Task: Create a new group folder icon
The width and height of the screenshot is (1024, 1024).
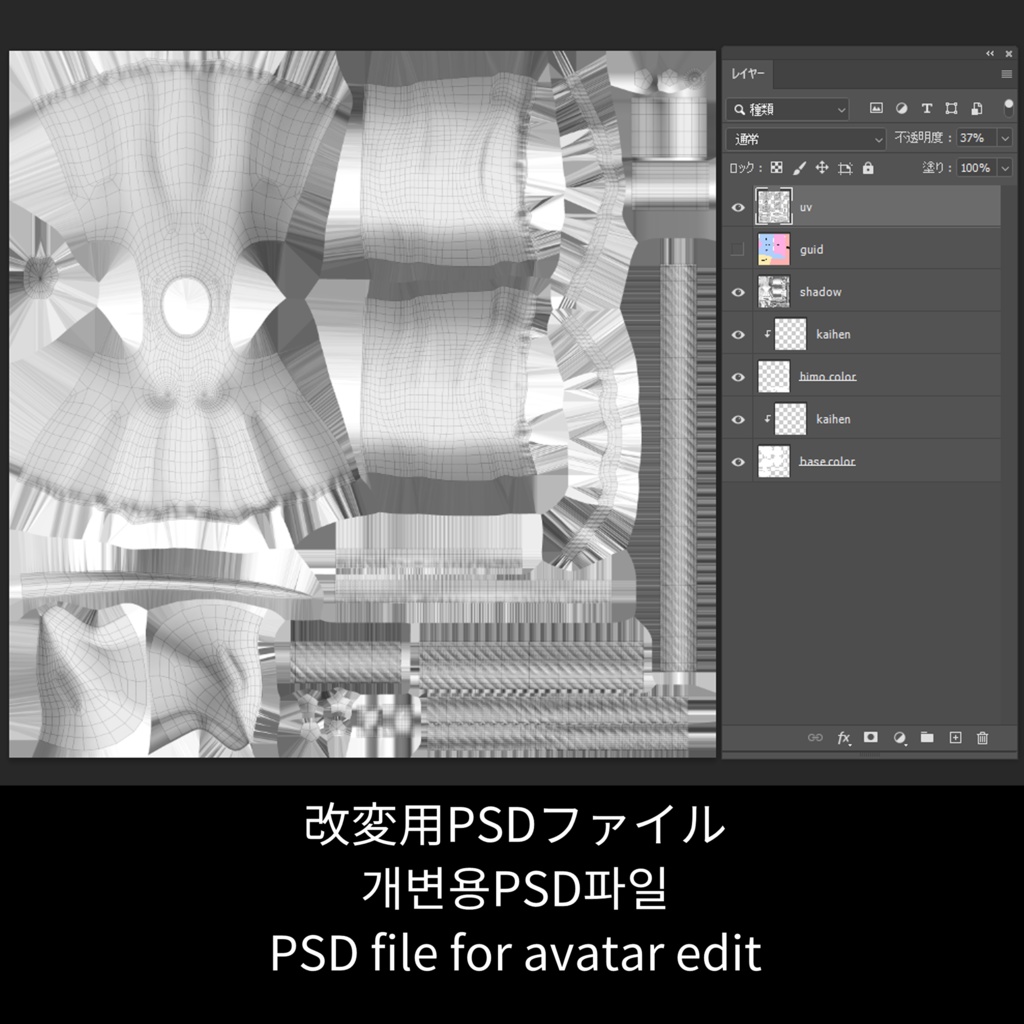Action: coord(927,737)
